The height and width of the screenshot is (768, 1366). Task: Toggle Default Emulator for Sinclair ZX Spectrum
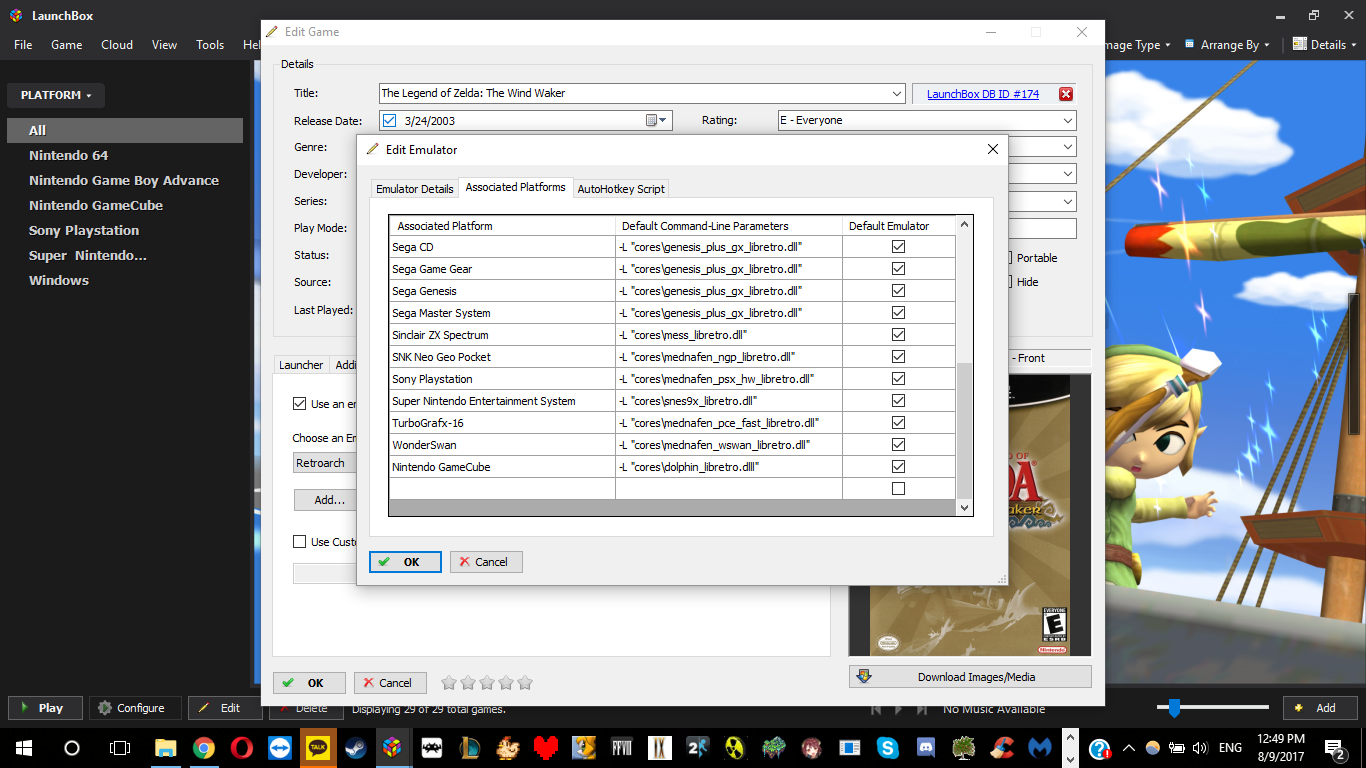898,335
